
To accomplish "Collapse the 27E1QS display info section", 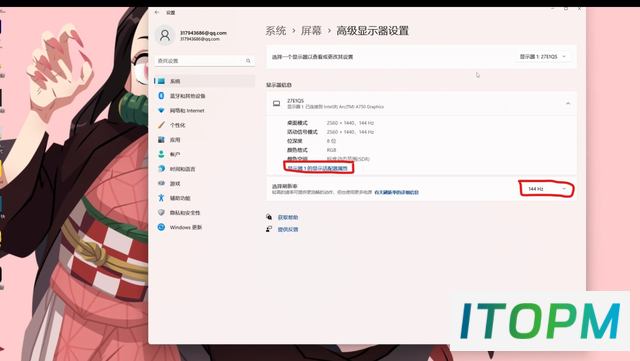I will [x=568, y=104].
